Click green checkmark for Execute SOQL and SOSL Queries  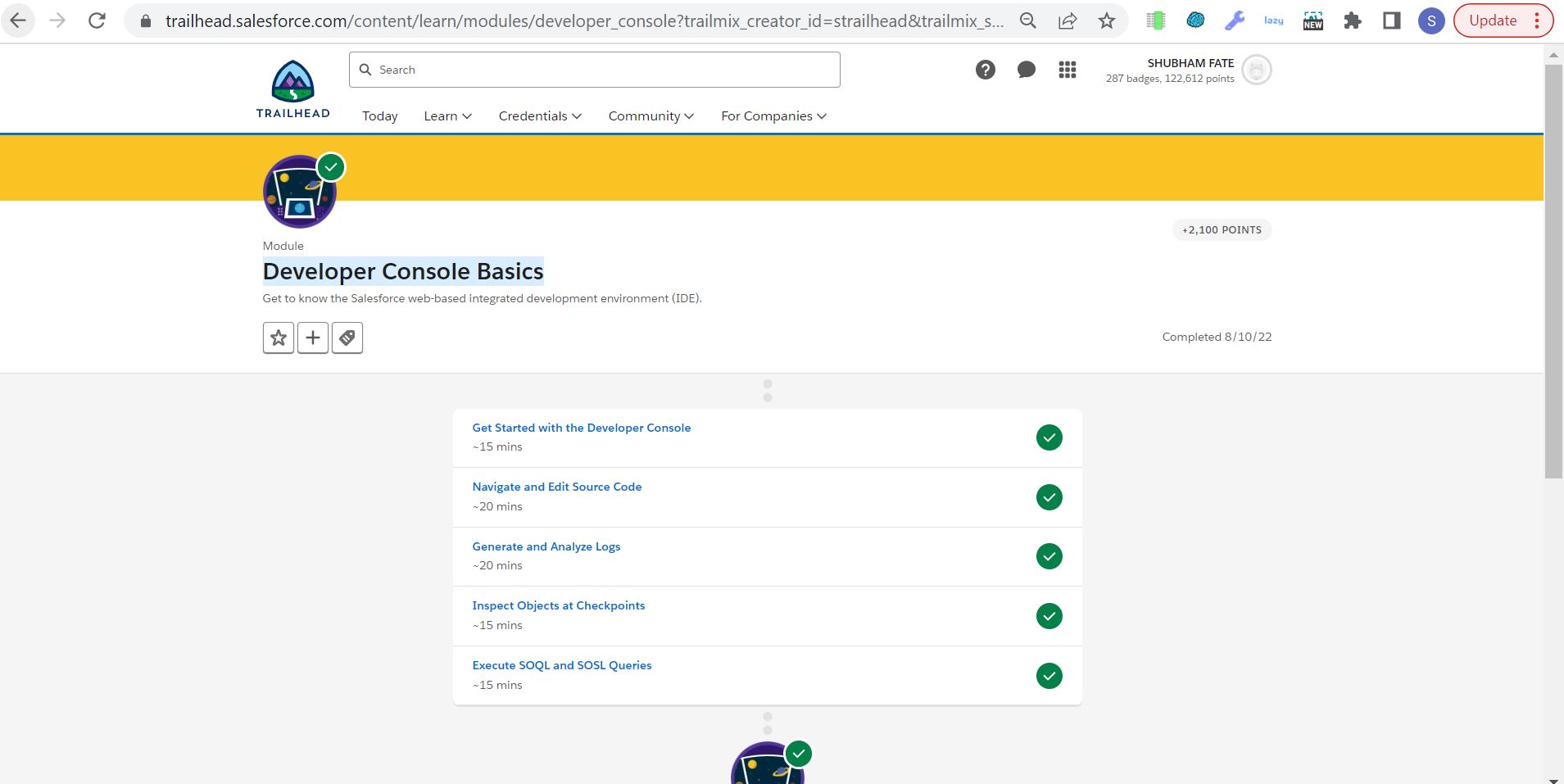point(1049,676)
